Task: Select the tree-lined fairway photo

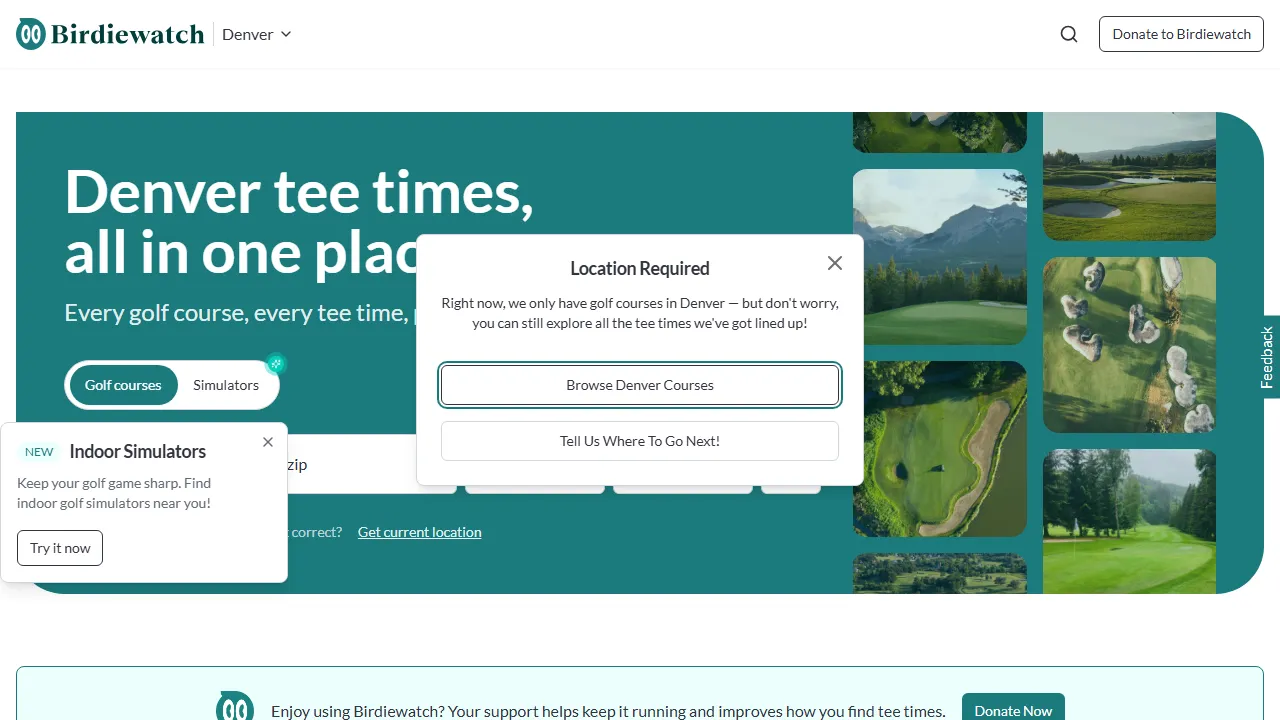Action: pyautogui.click(x=1129, y=520)
